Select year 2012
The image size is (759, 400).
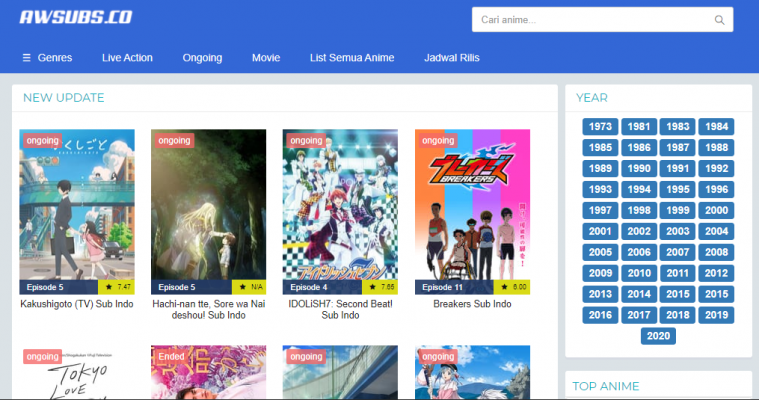716,273
